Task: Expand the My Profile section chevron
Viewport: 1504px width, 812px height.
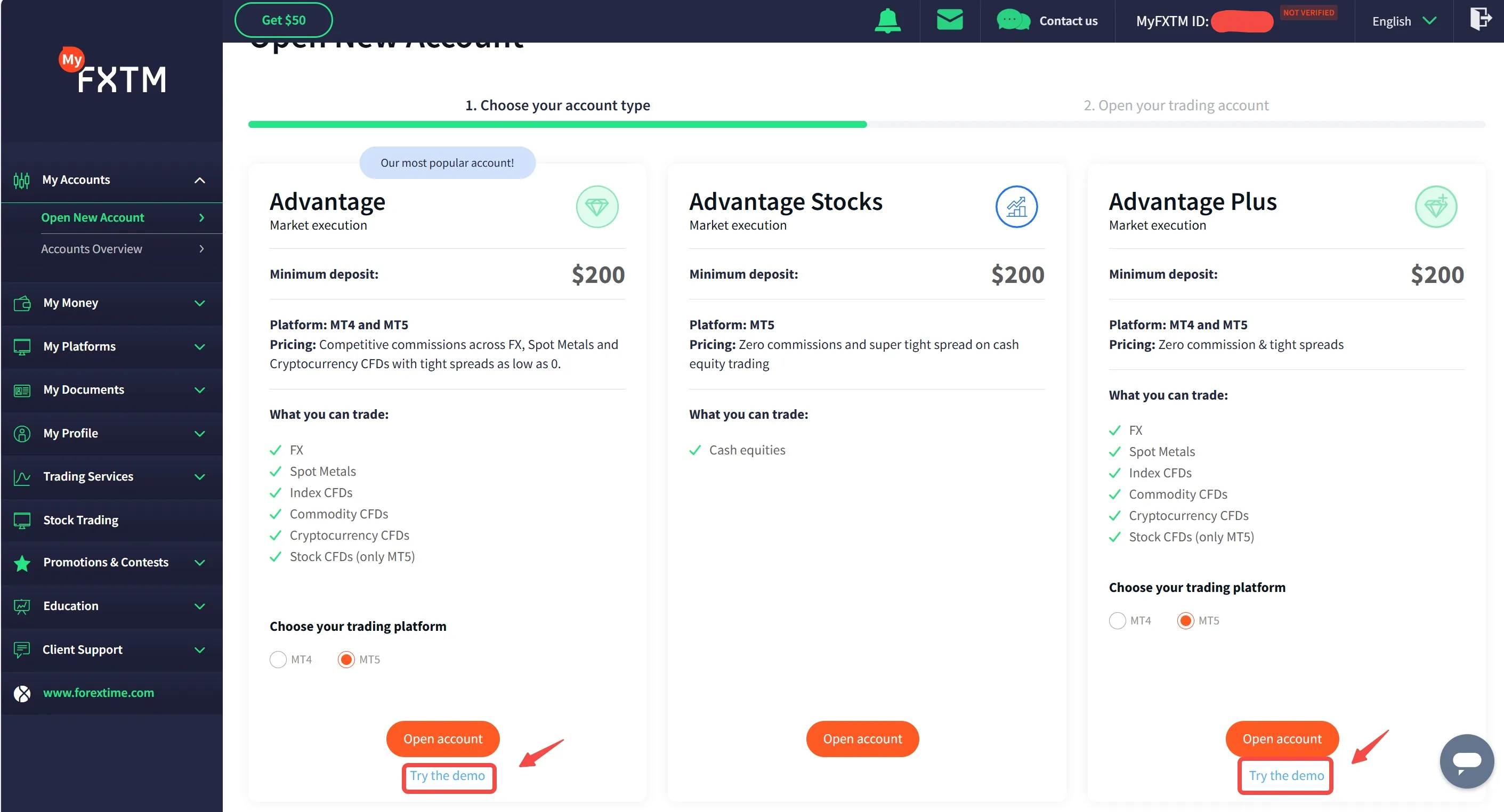Action: (200, 434)
